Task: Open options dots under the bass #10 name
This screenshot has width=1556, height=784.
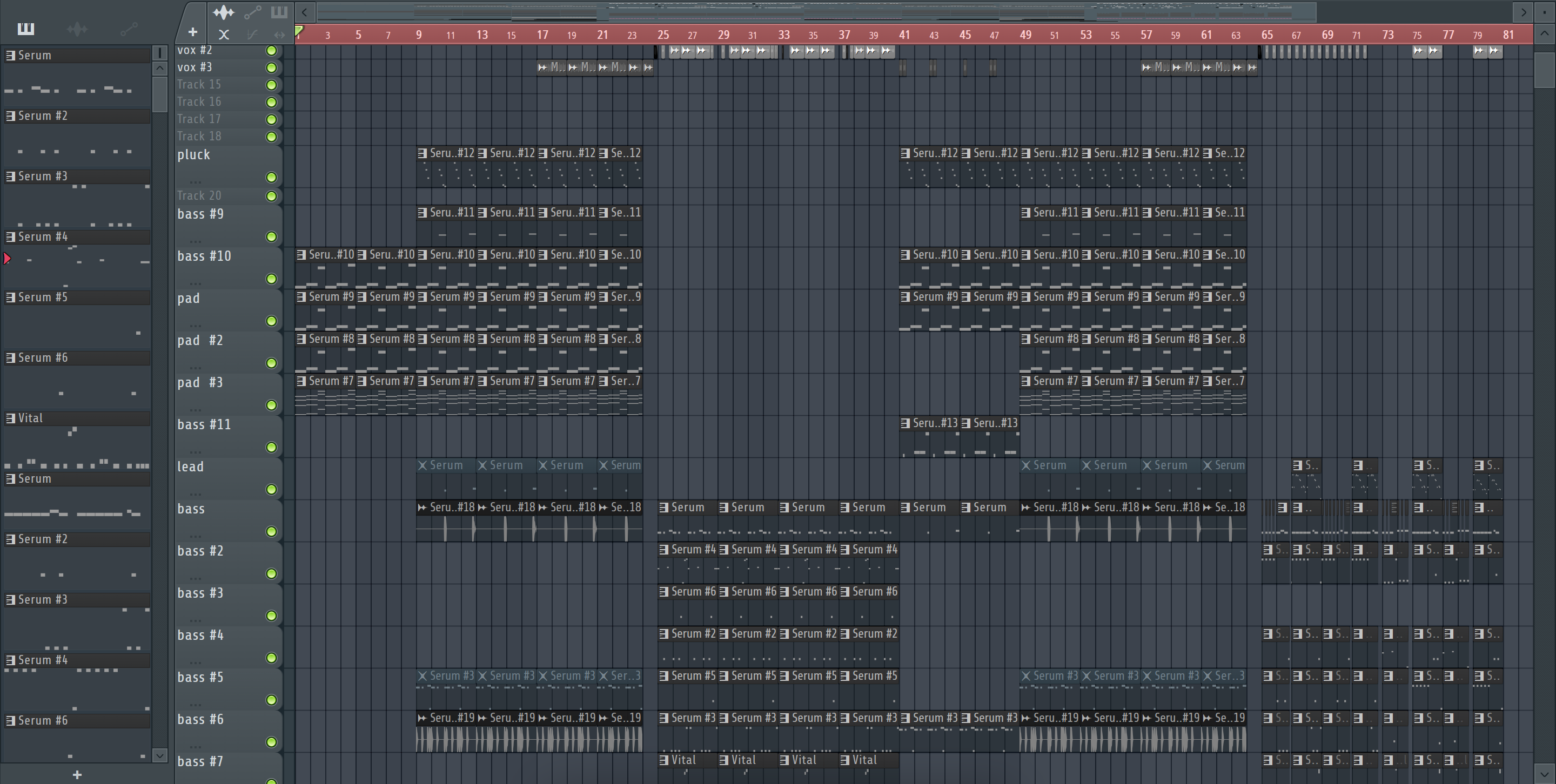Action: (x=194, y=282)
